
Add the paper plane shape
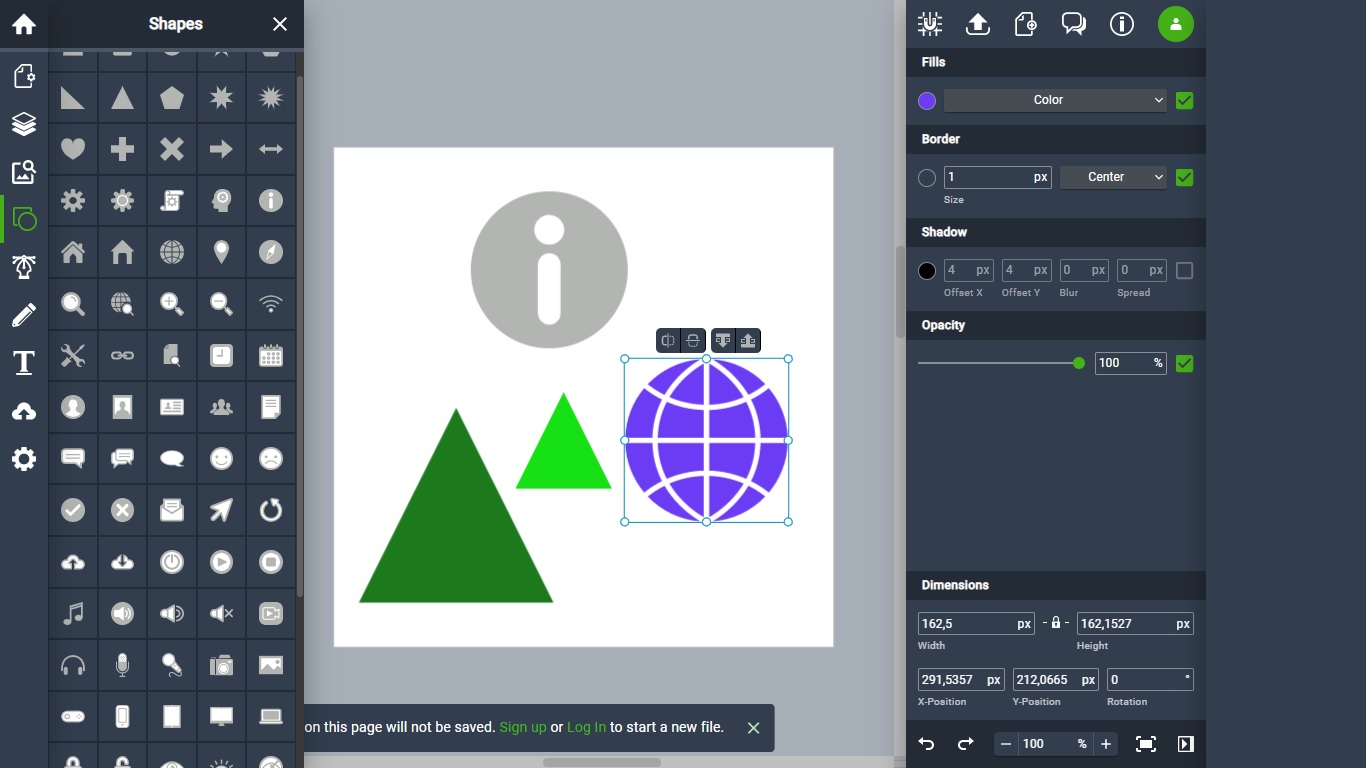(221, 510)
